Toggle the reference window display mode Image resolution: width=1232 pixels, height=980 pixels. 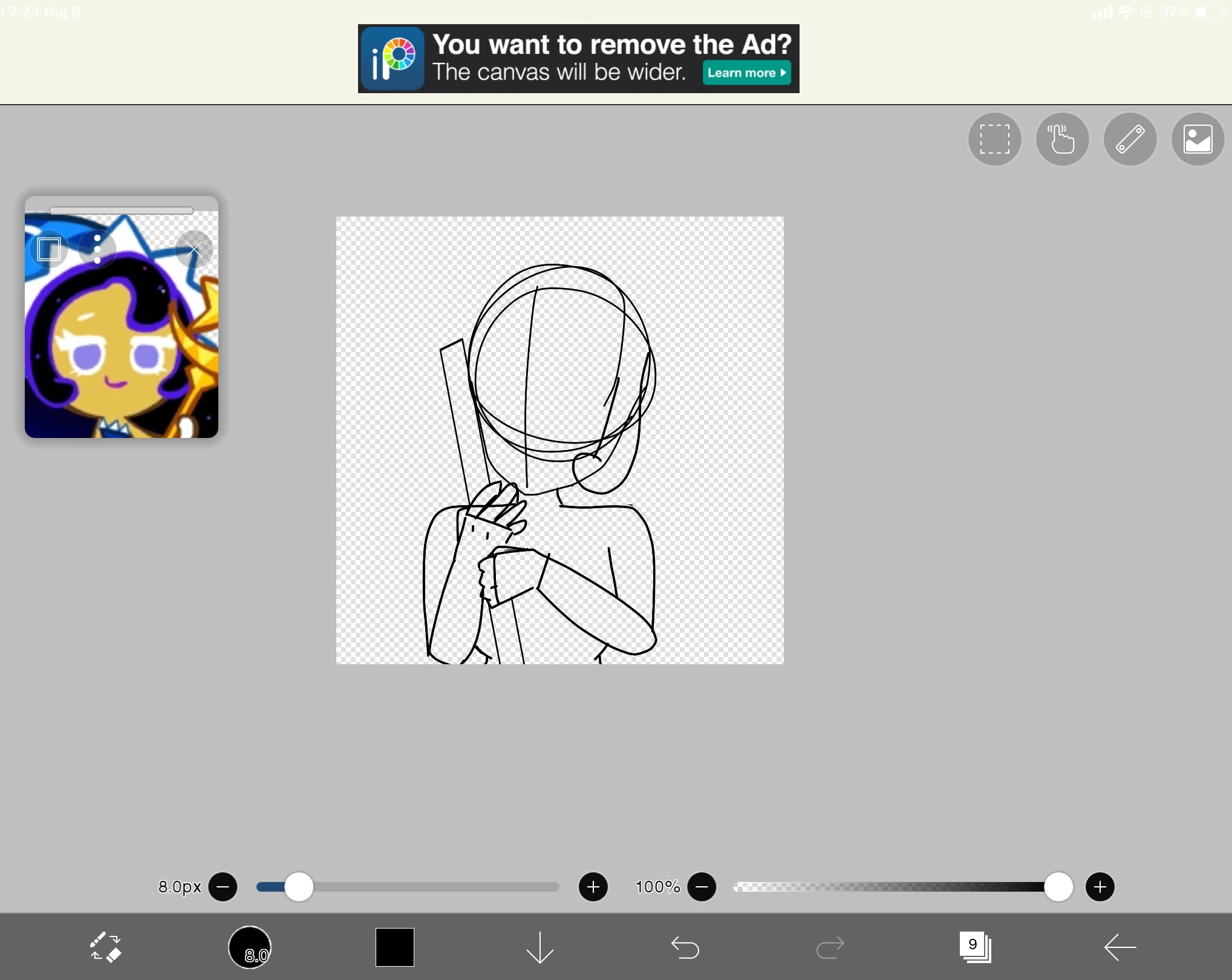pos(48,248)
